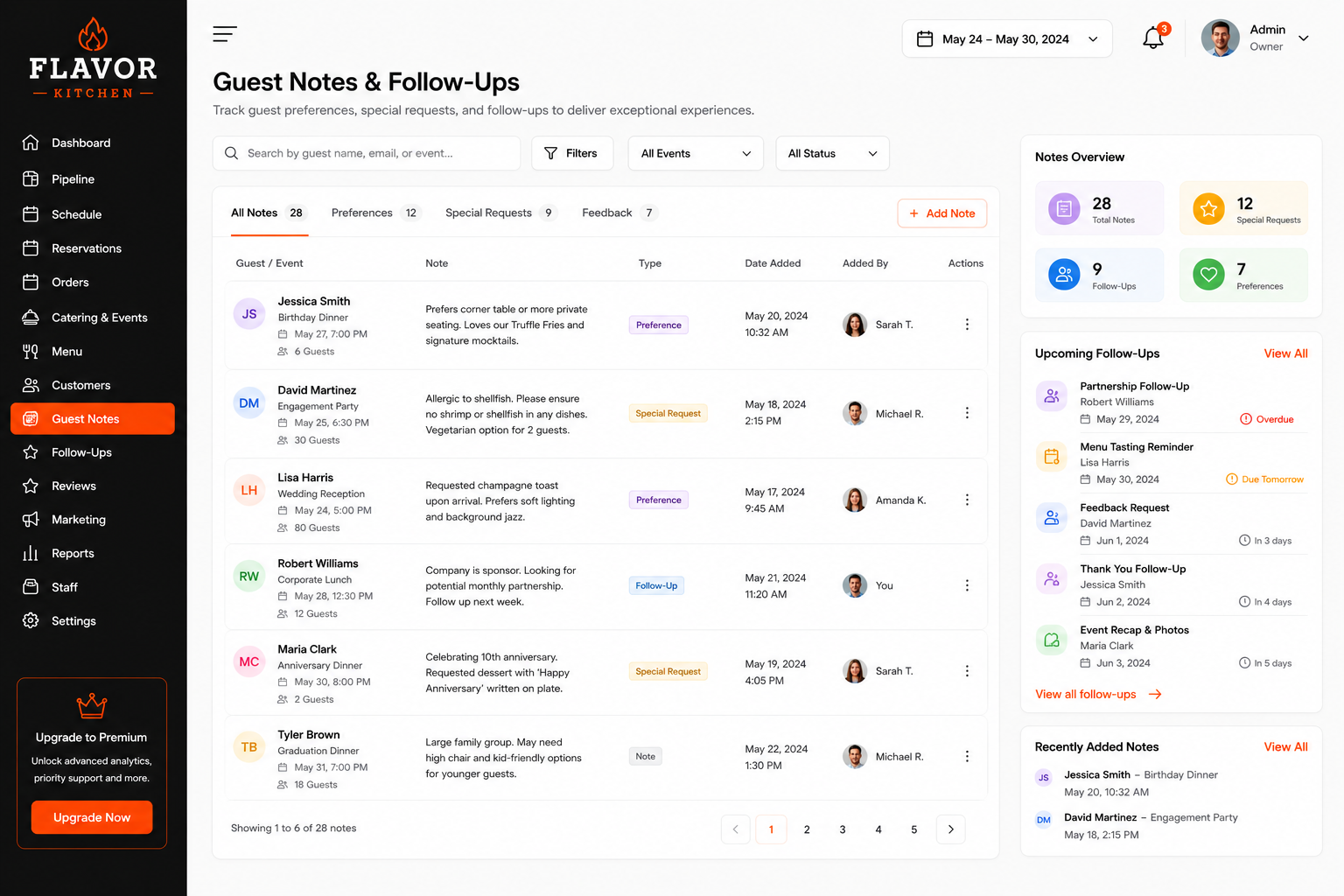Switch to the Special Requests tab
This screenshot has width=1344, height=896.
(500, 213)
